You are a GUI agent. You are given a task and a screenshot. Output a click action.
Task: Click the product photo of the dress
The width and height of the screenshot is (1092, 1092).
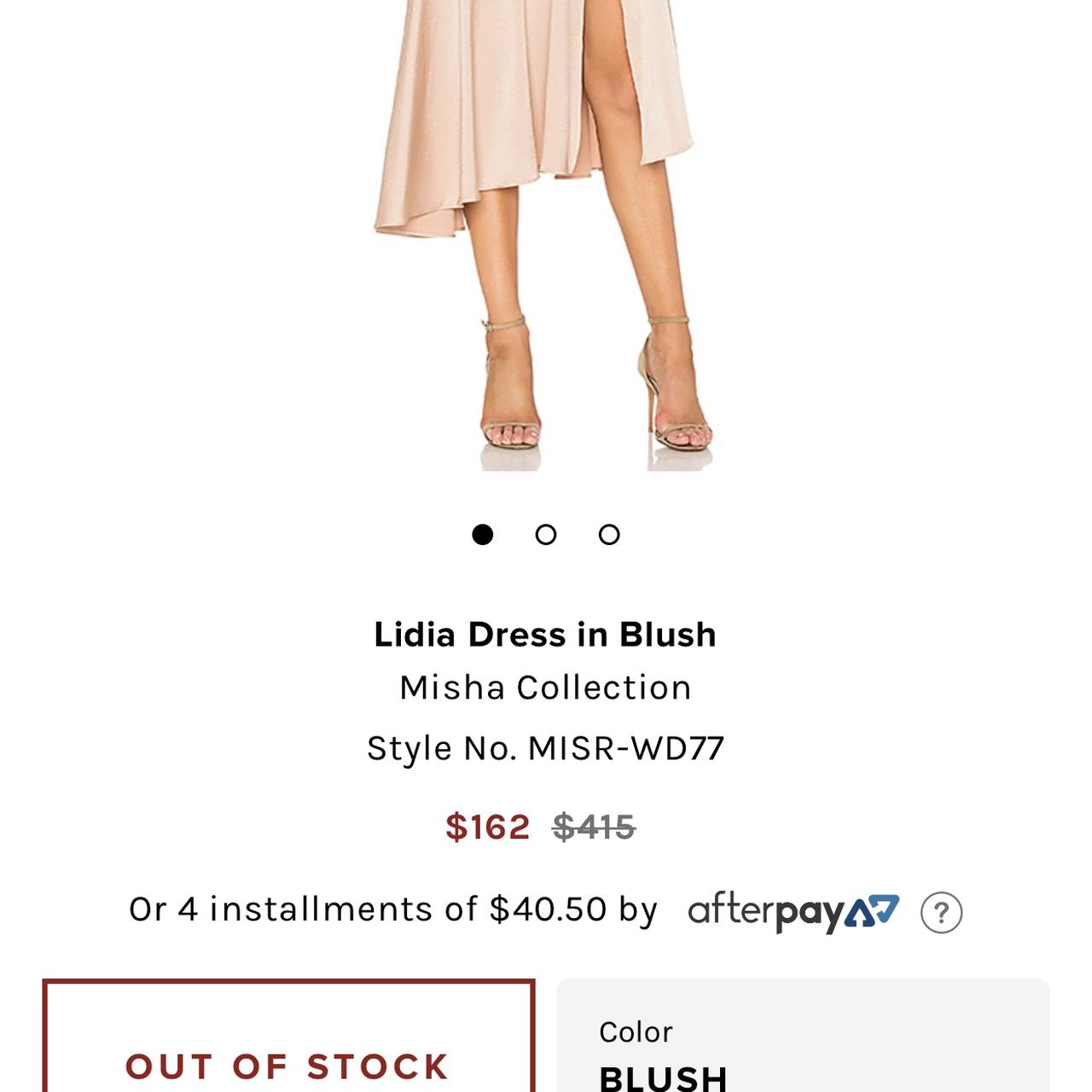[546, 239]
